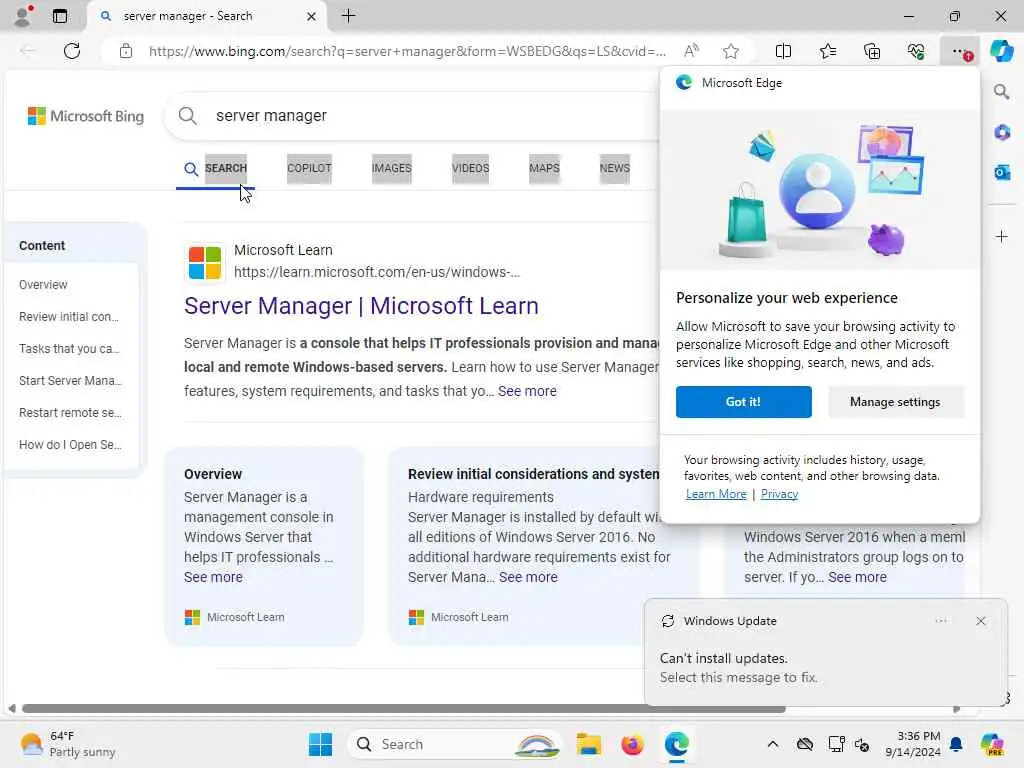Open Server Manager | Microsoft Learn result
1024x768 pixels.
(x=361, y=306)
